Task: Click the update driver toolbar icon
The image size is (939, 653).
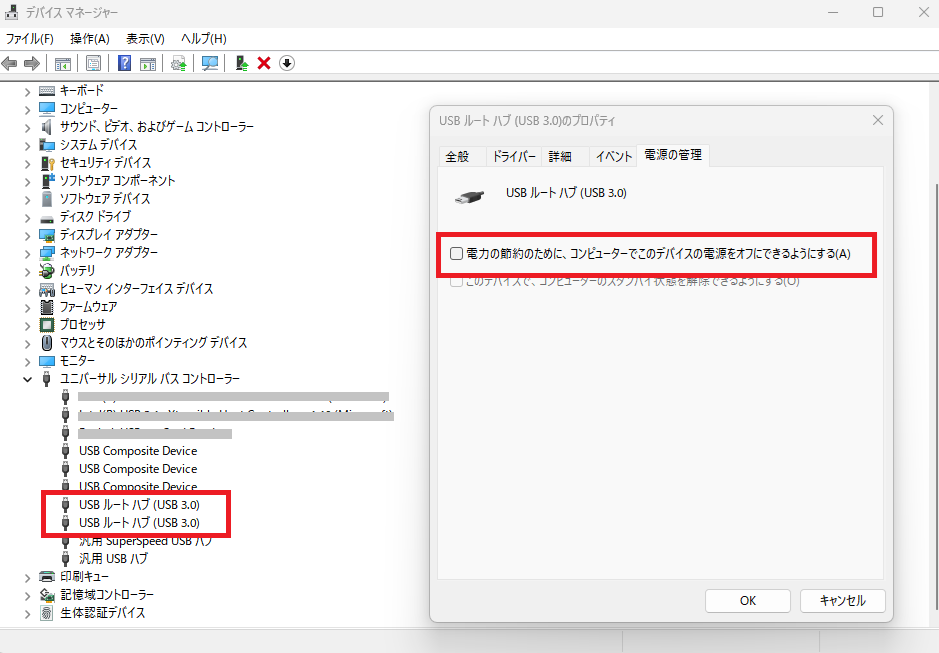Action: pos(242,63)
